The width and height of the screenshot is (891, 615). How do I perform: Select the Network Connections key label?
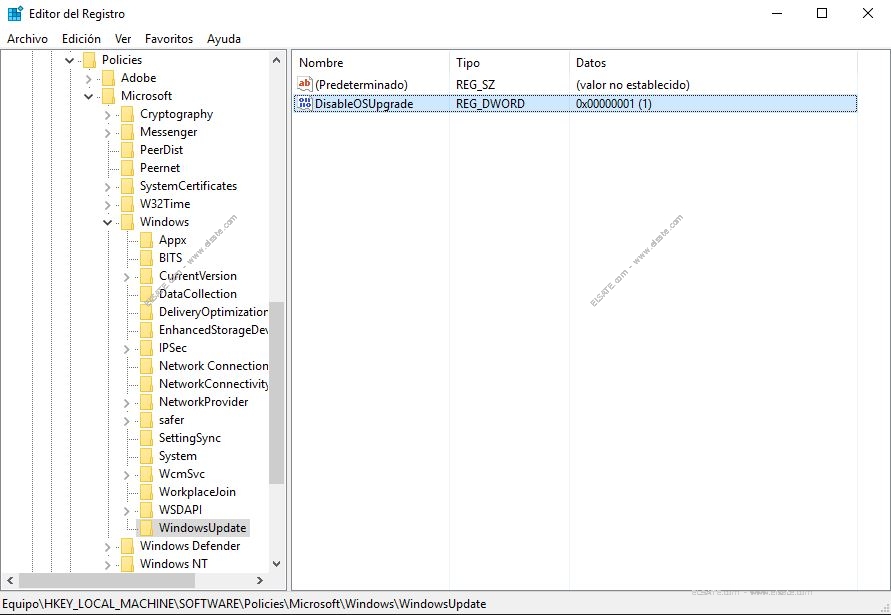(x=213, y=366)
